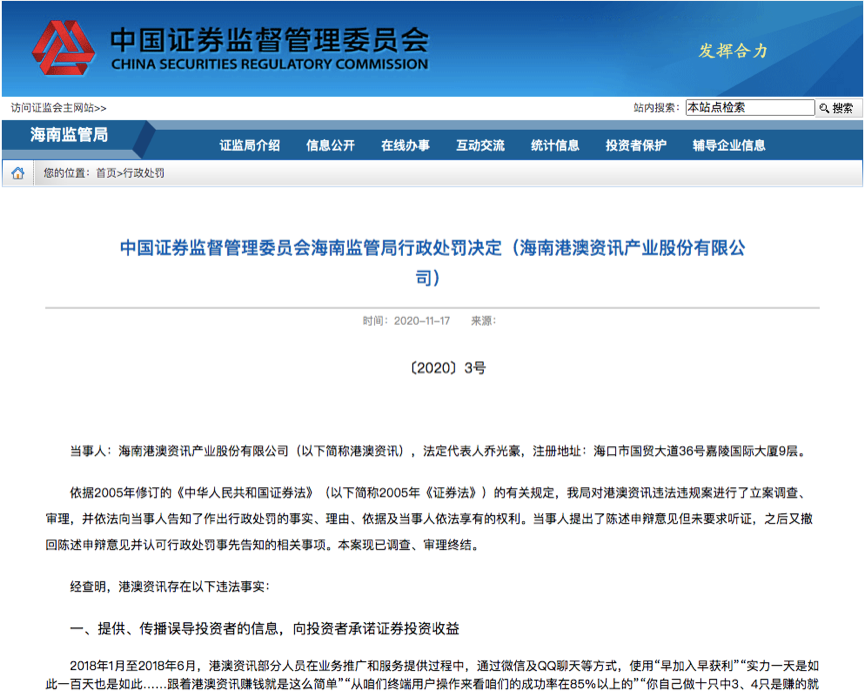Open the 投资者保护 menu
Viewport: 864px width, 691px height.
click(x=636, y=145)
